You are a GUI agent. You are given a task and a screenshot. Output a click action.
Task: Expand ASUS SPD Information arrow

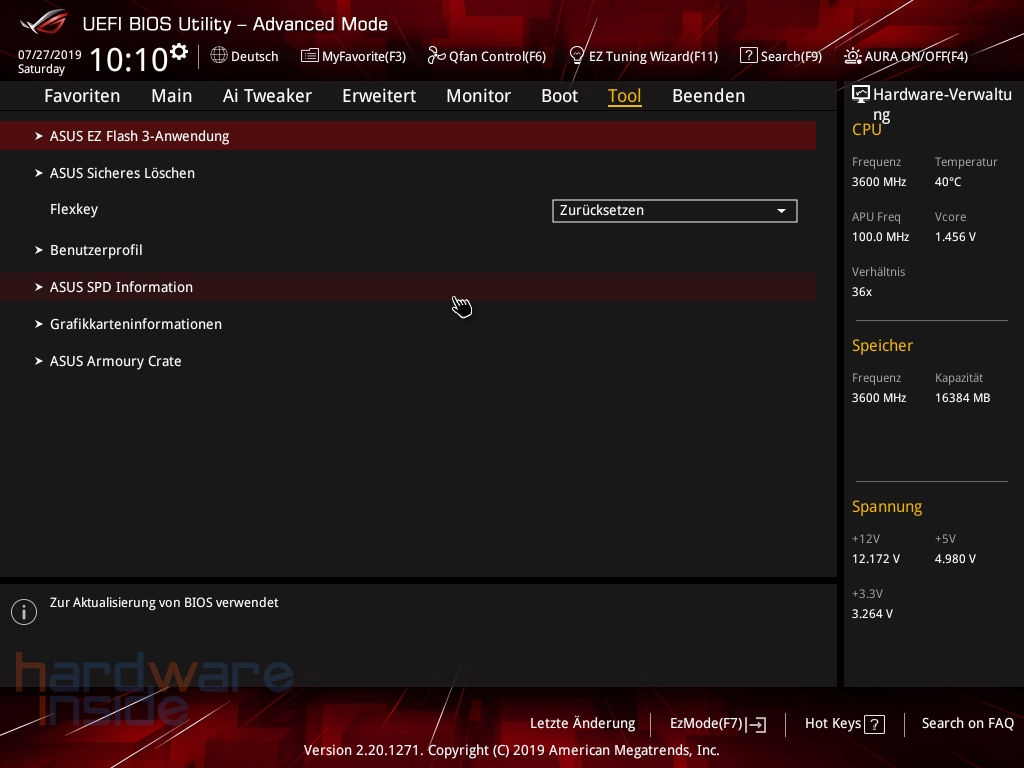coord(39,287)
